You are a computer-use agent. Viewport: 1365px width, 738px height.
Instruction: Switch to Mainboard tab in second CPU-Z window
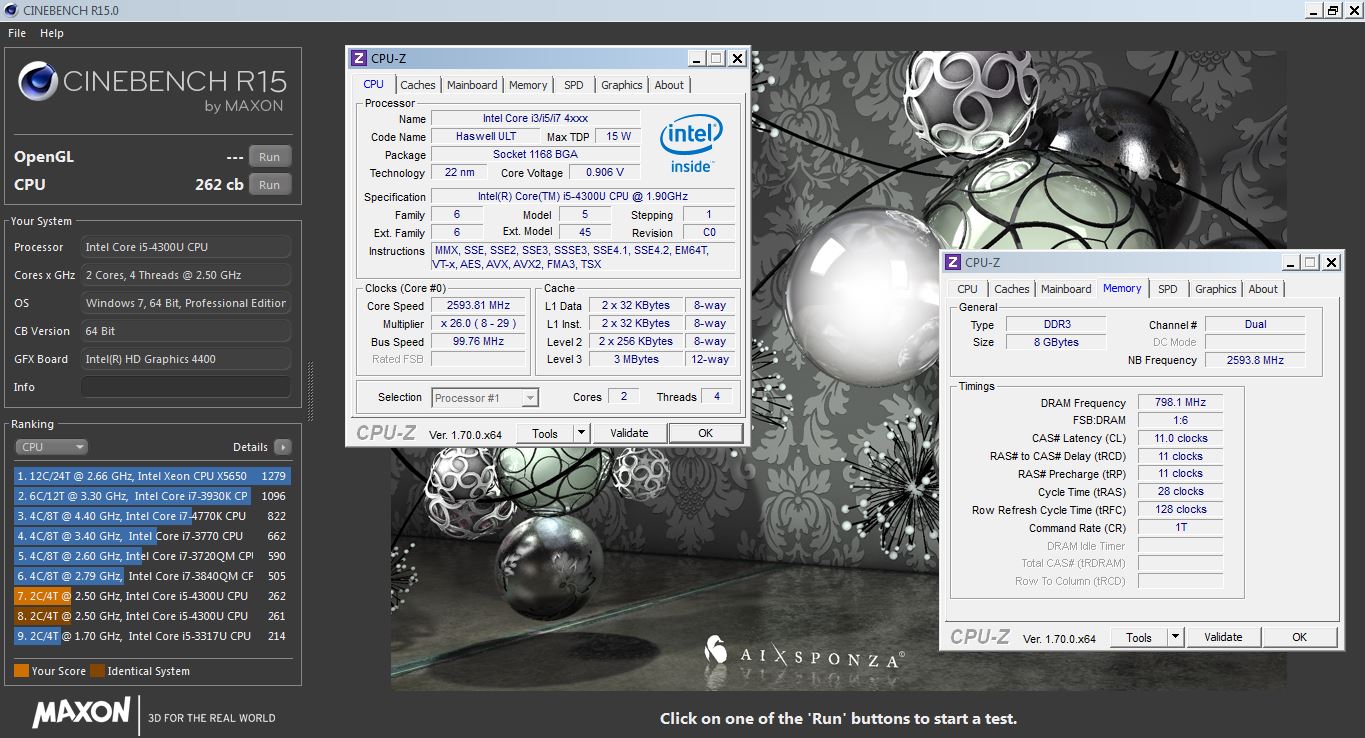pos(1066,289)
